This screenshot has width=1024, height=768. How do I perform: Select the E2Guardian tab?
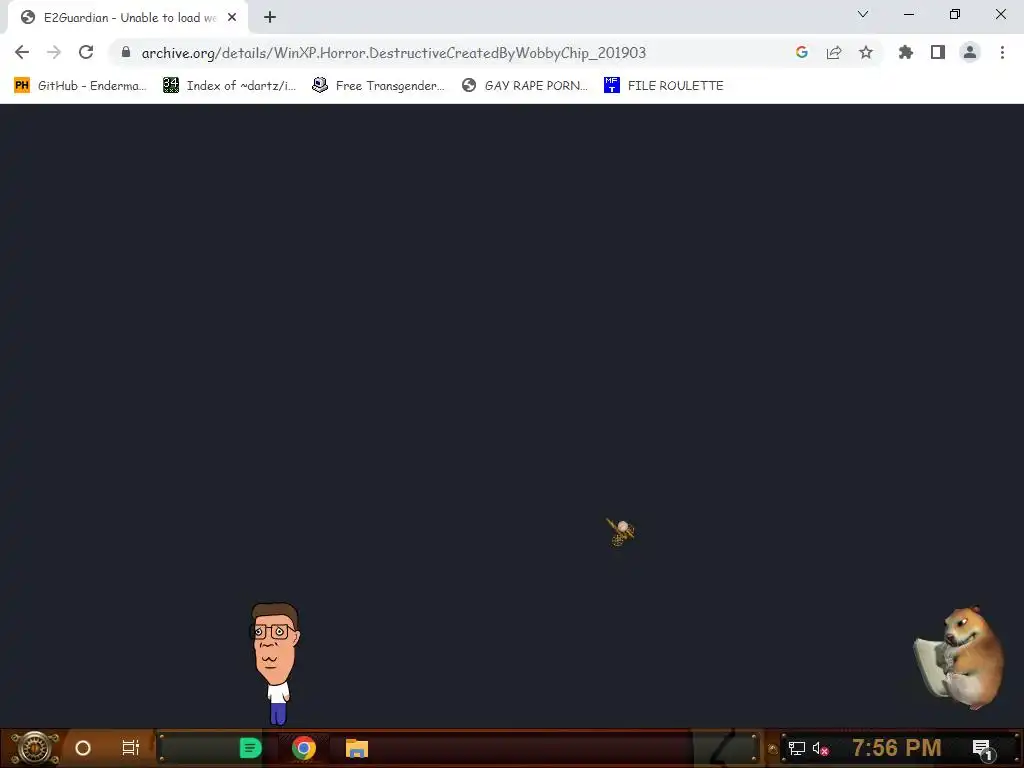coord(127,18)
